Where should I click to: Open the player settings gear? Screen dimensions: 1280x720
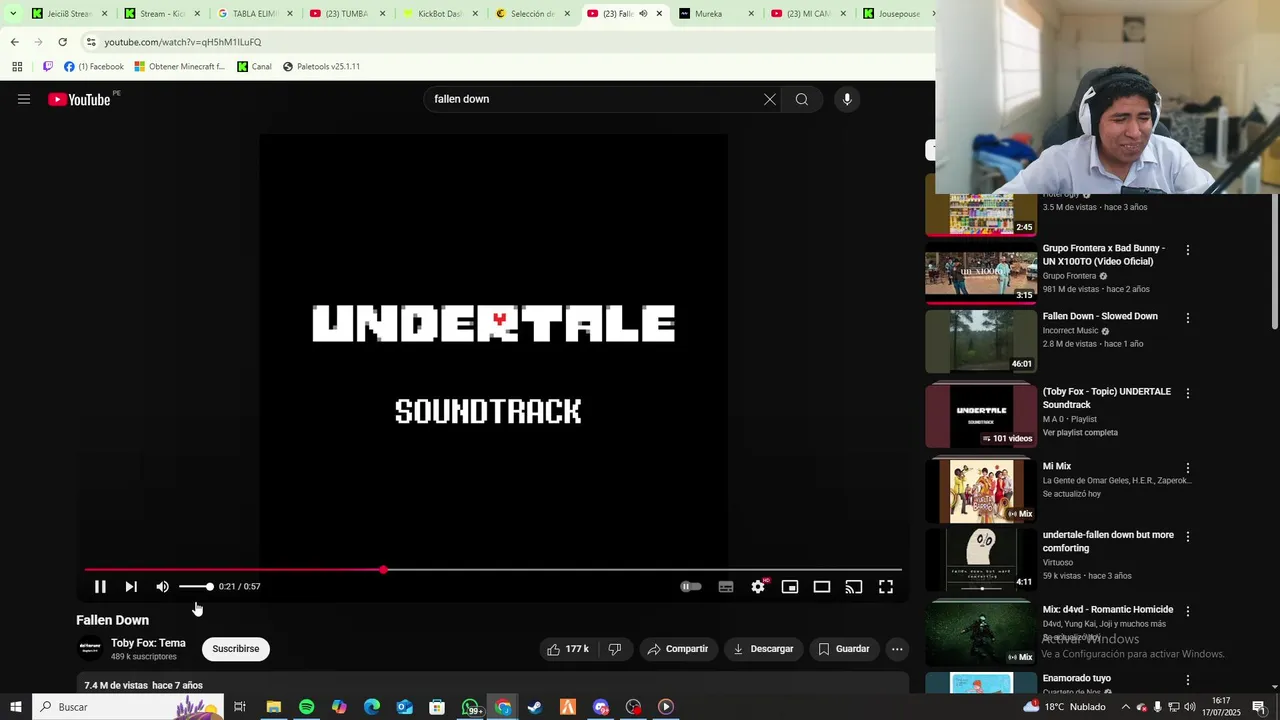click(758, 587)
